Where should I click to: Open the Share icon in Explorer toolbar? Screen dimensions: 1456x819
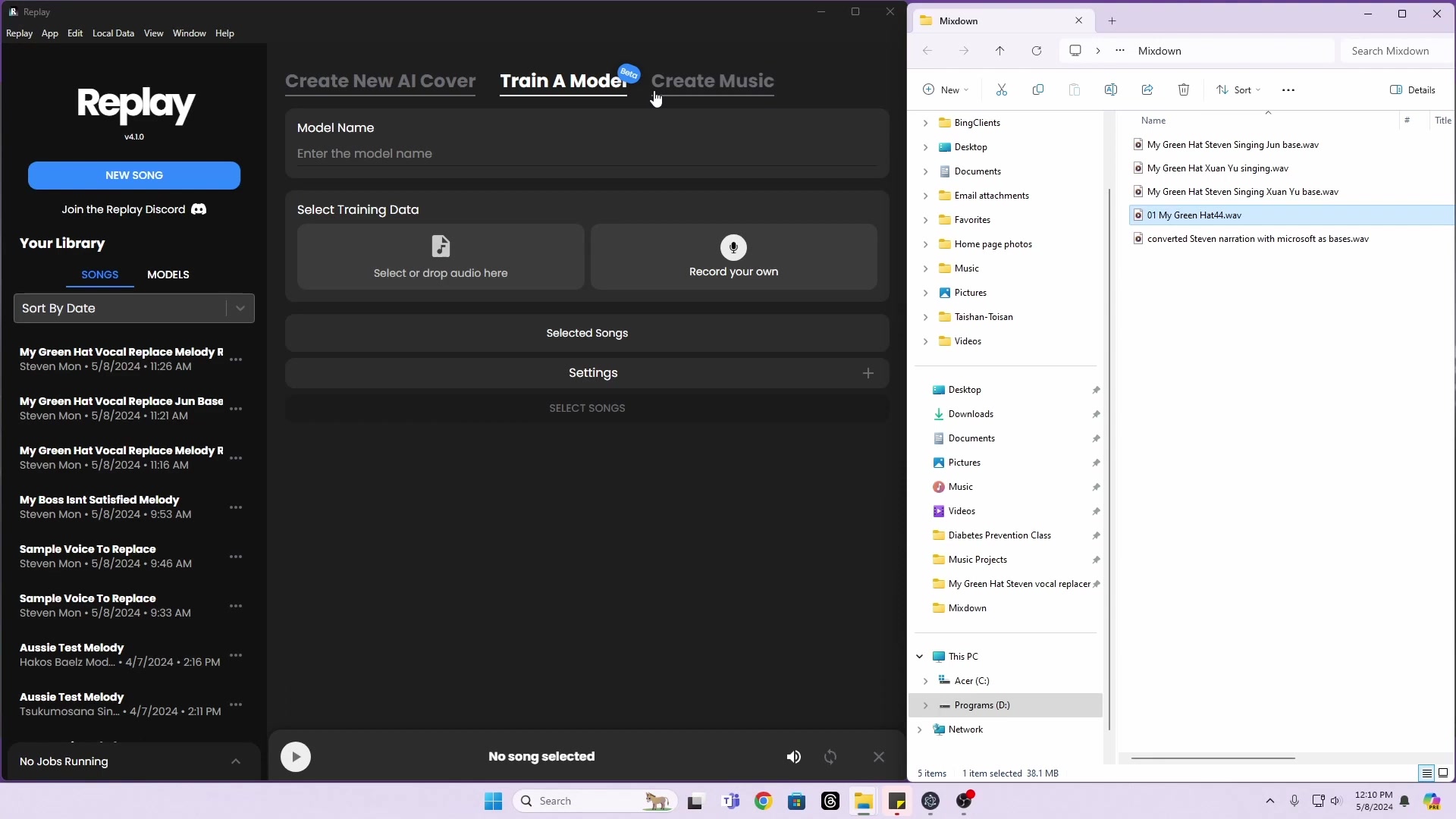click(1147, 89)
